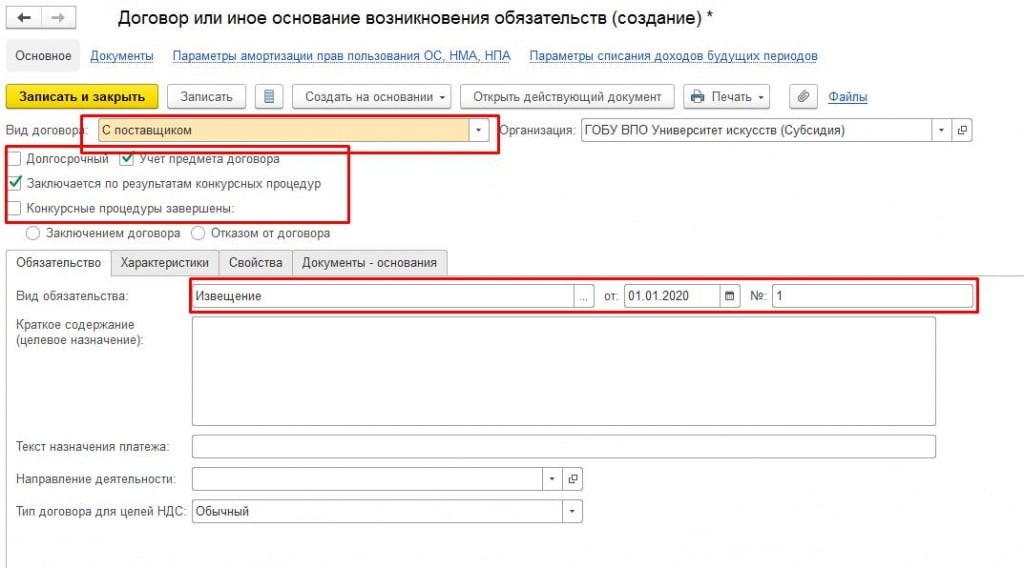
Task: Expand the Вид договора dropdown
Action: [x=479, y=130]
